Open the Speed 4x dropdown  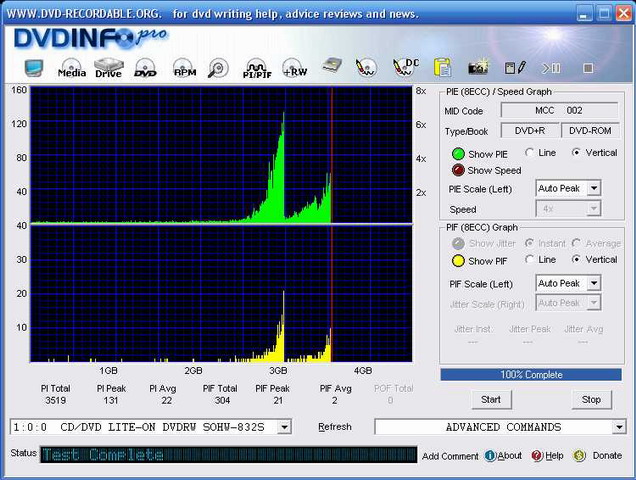568,209
